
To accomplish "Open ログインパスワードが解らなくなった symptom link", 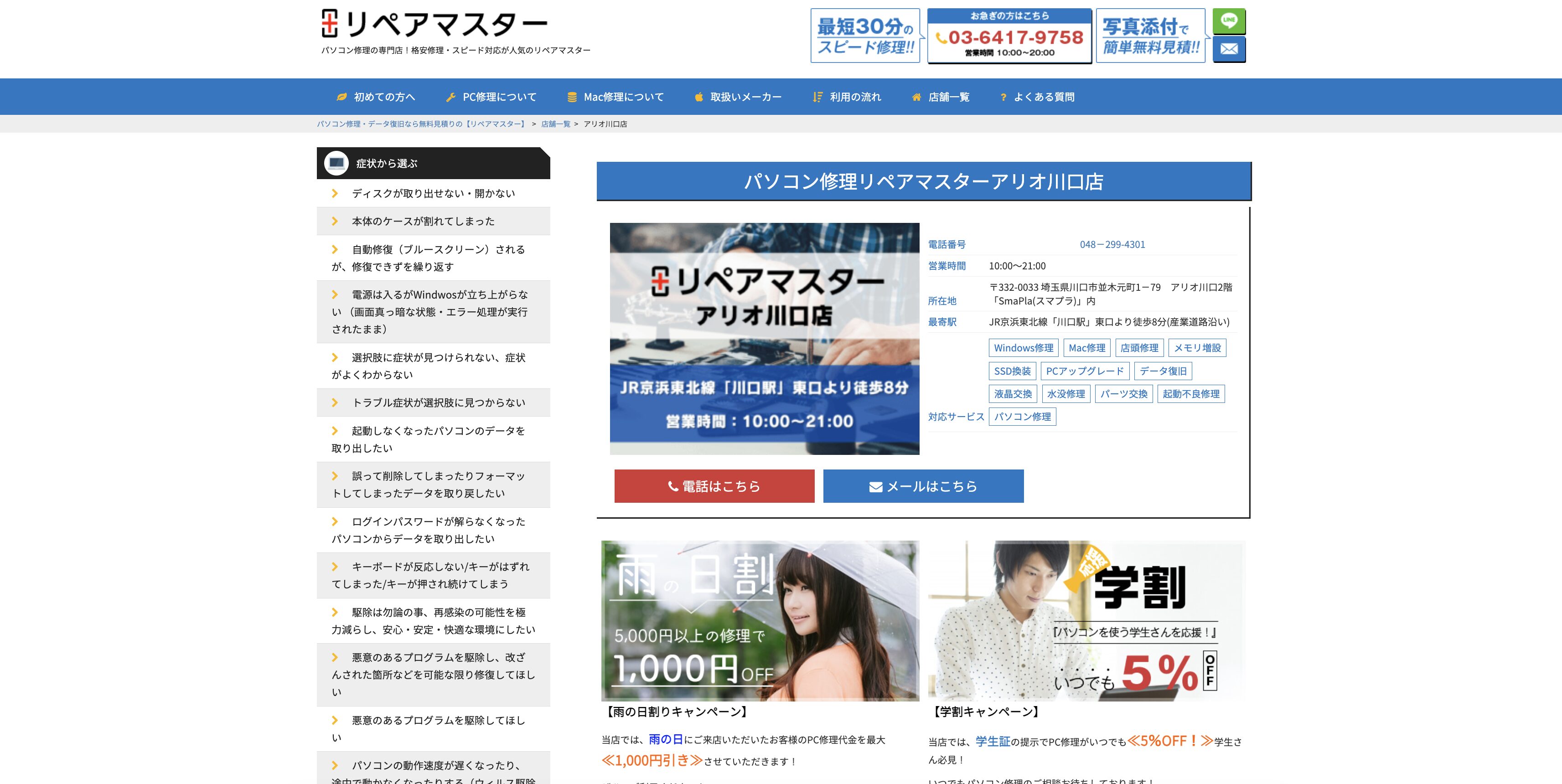I will [x=433, y=530].
